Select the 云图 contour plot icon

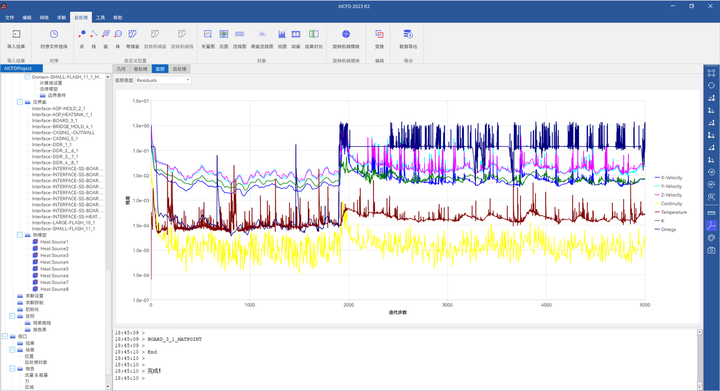pos(224,34)
